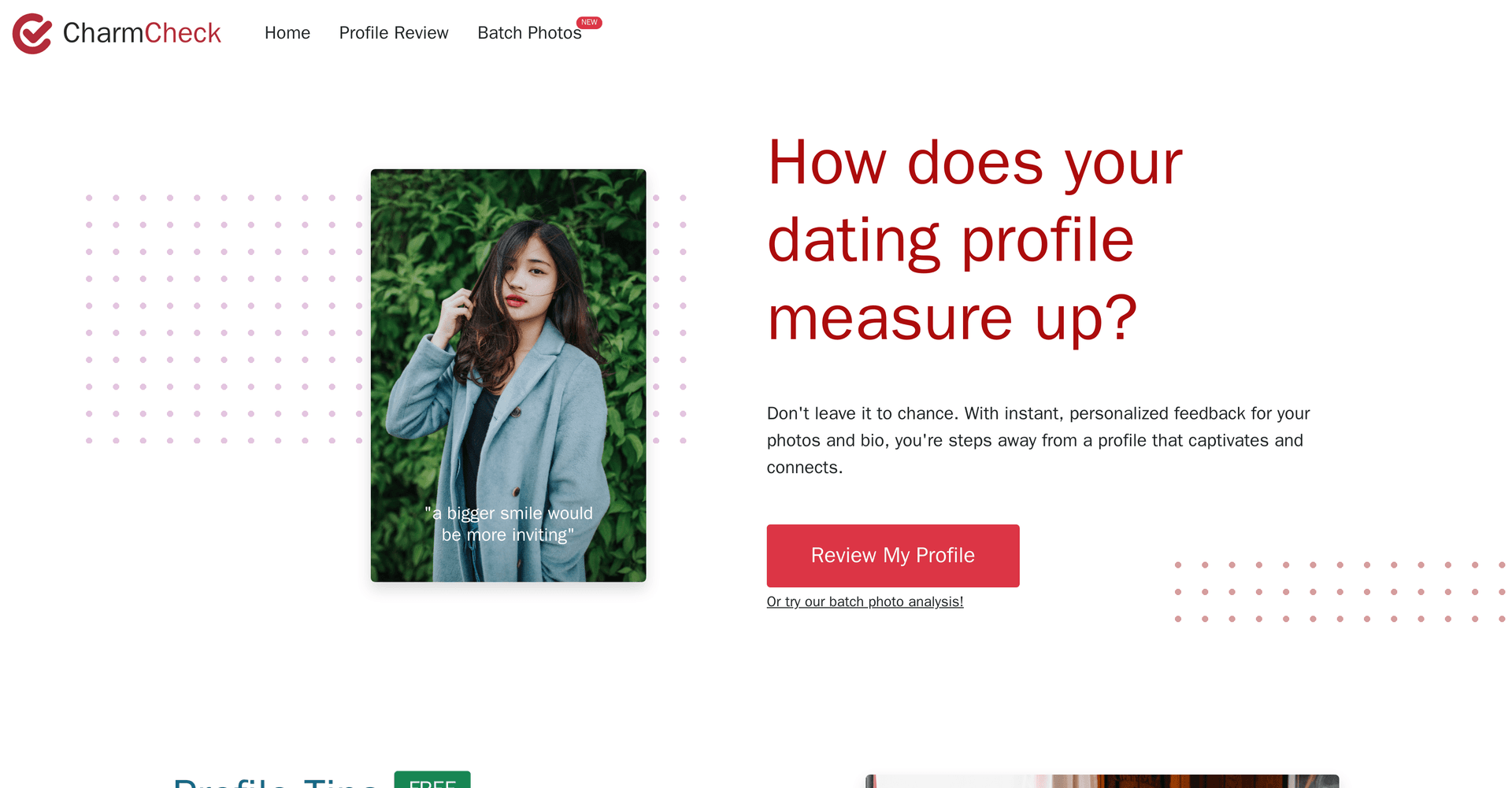This screenshot has height=788, width=1512.
Task: Go to the Profile Review page
Action: tap(394, 33)
